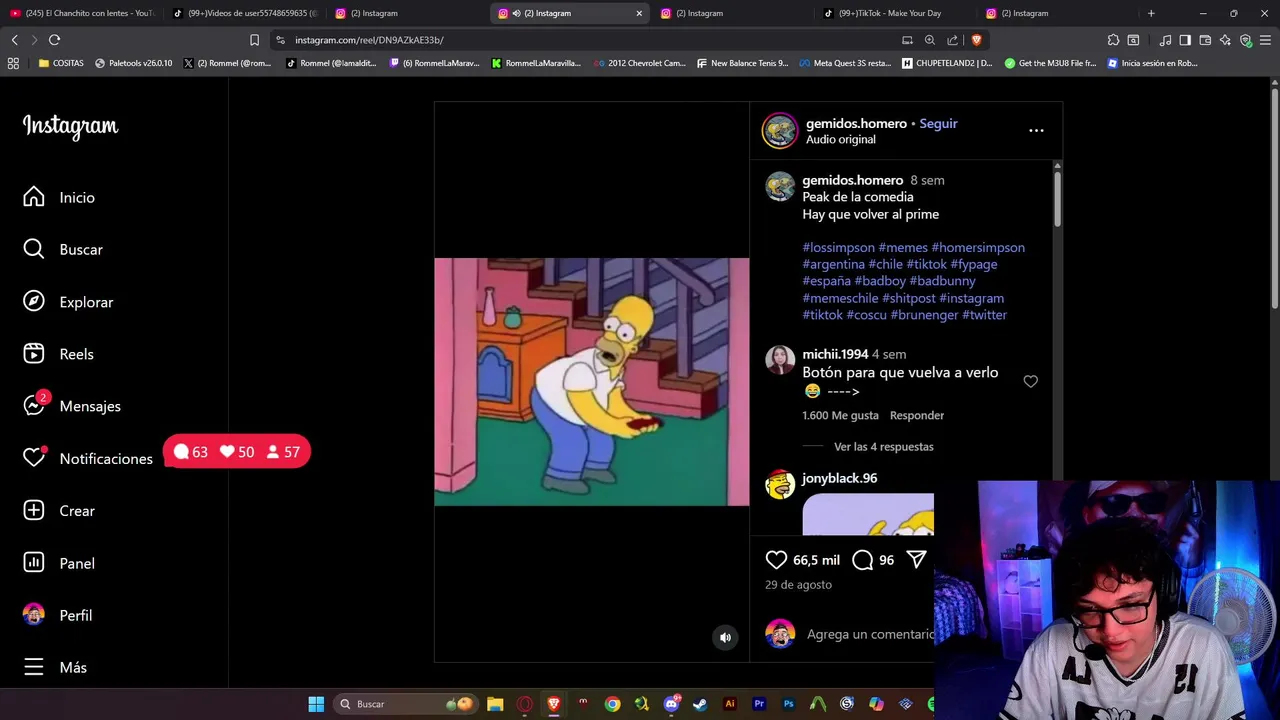Mute the reel audio speaker button
Image resolution: width=1280 pixels, height=720 pixels.
726,637
